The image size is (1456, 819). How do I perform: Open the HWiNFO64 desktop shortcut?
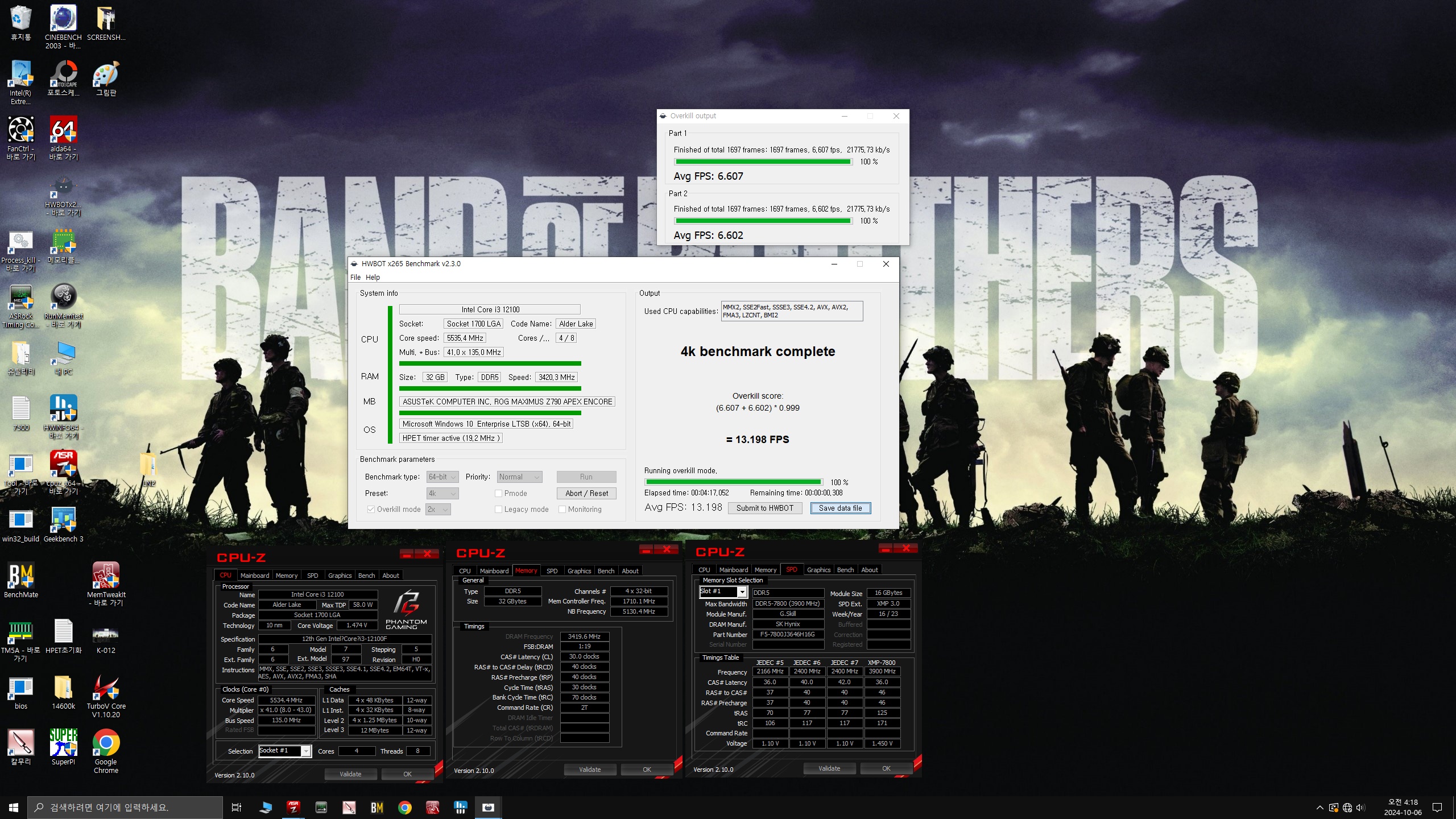(63, 417)
